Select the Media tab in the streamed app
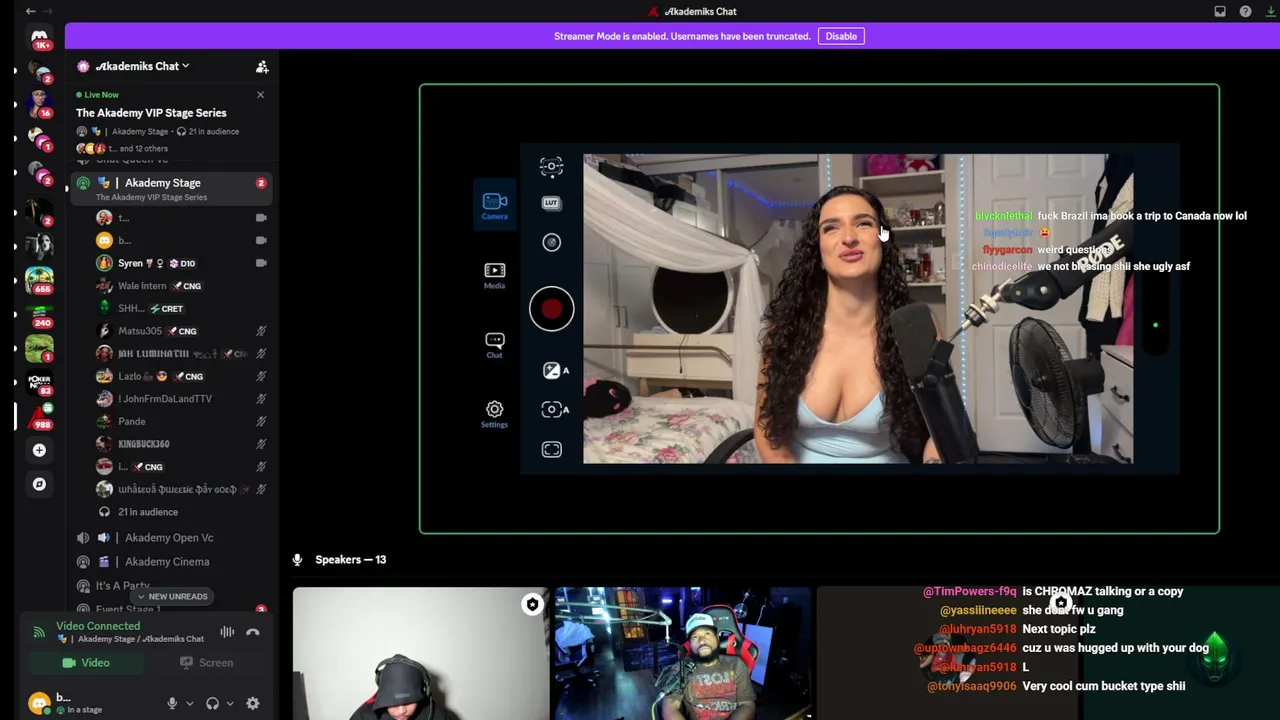 495,276
